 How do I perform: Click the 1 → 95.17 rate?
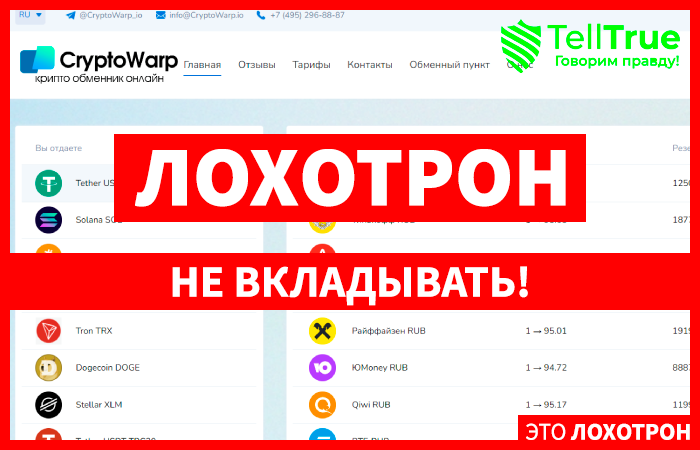[x=546, y=405]
